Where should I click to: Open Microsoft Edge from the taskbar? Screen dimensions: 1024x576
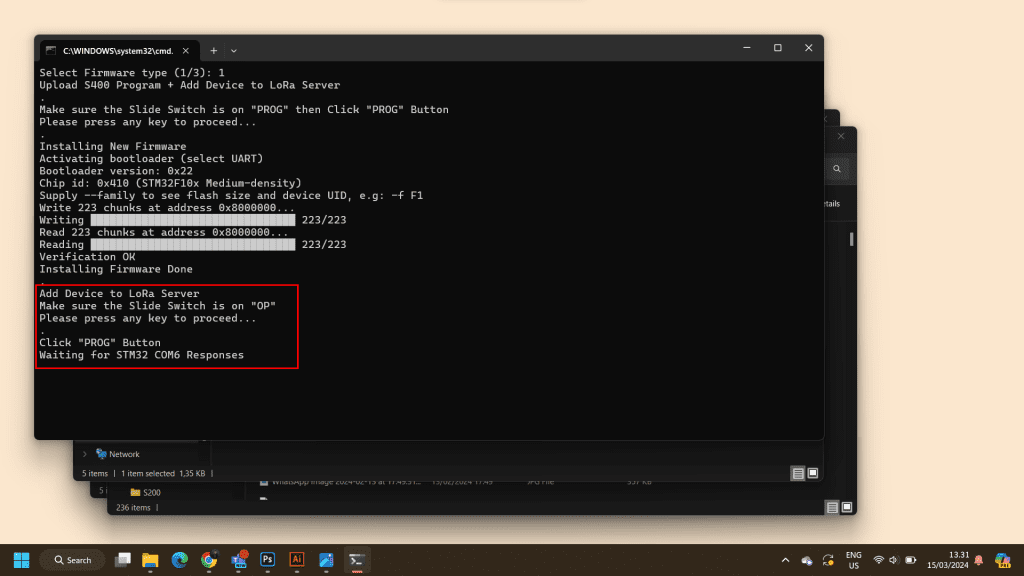180,560
